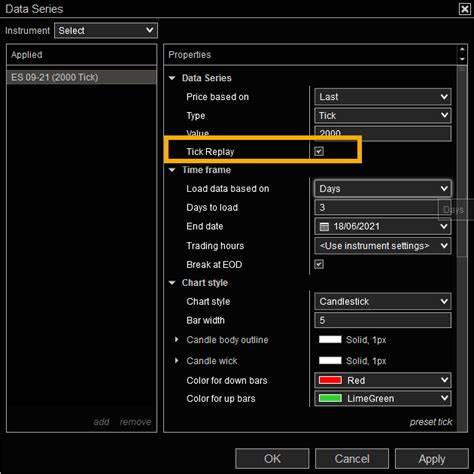
Task: Uncheck Break at EOD checkbox
Action: pyautogui.click(x=319, y=265)
